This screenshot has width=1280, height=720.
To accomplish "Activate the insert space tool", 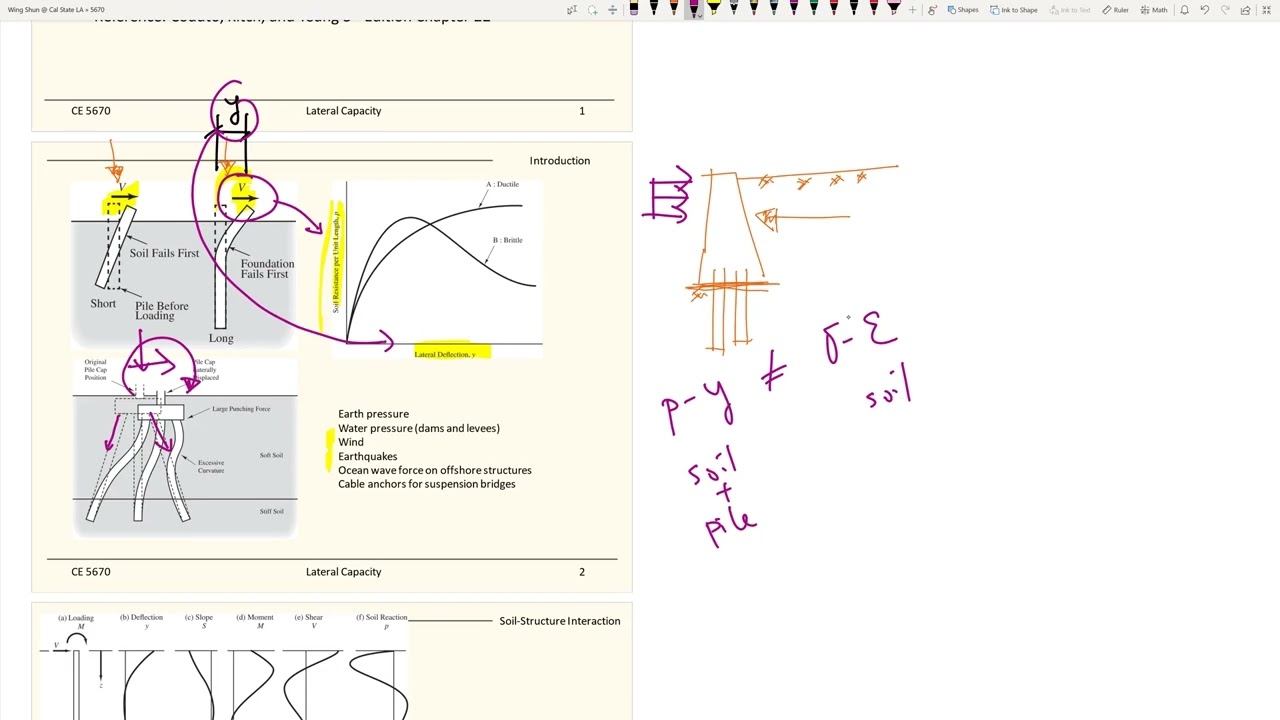I will pos(612,10).
